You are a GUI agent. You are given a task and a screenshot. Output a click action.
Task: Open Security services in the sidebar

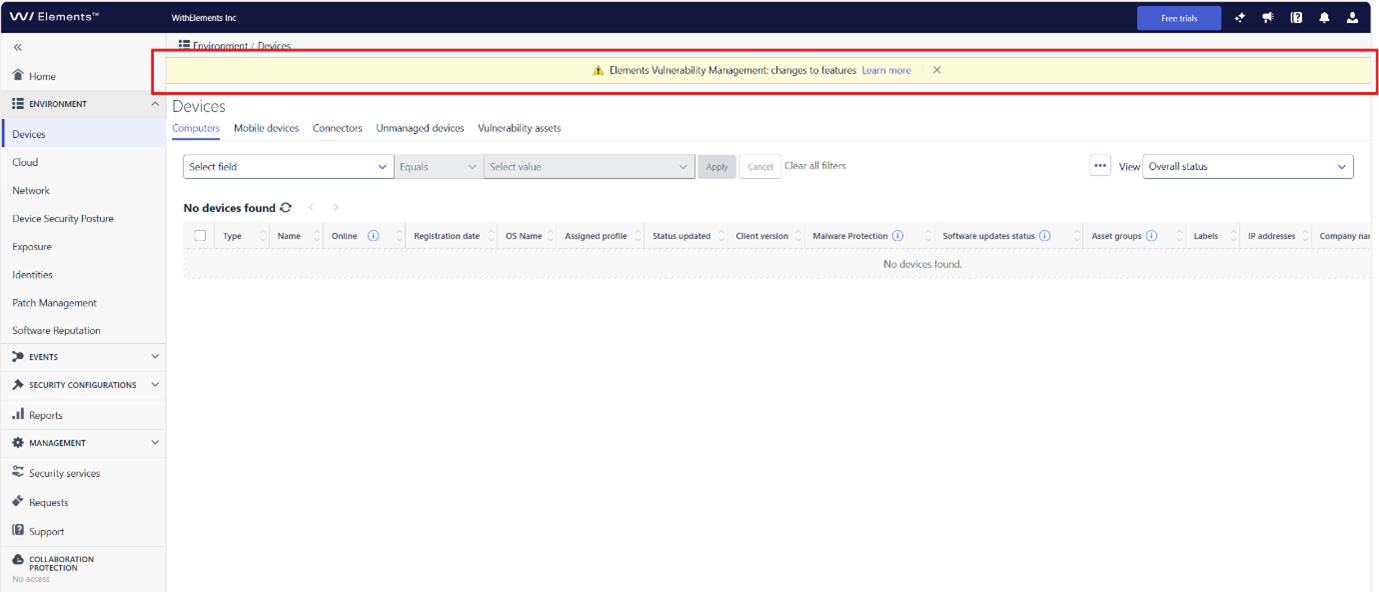[64, 473]
